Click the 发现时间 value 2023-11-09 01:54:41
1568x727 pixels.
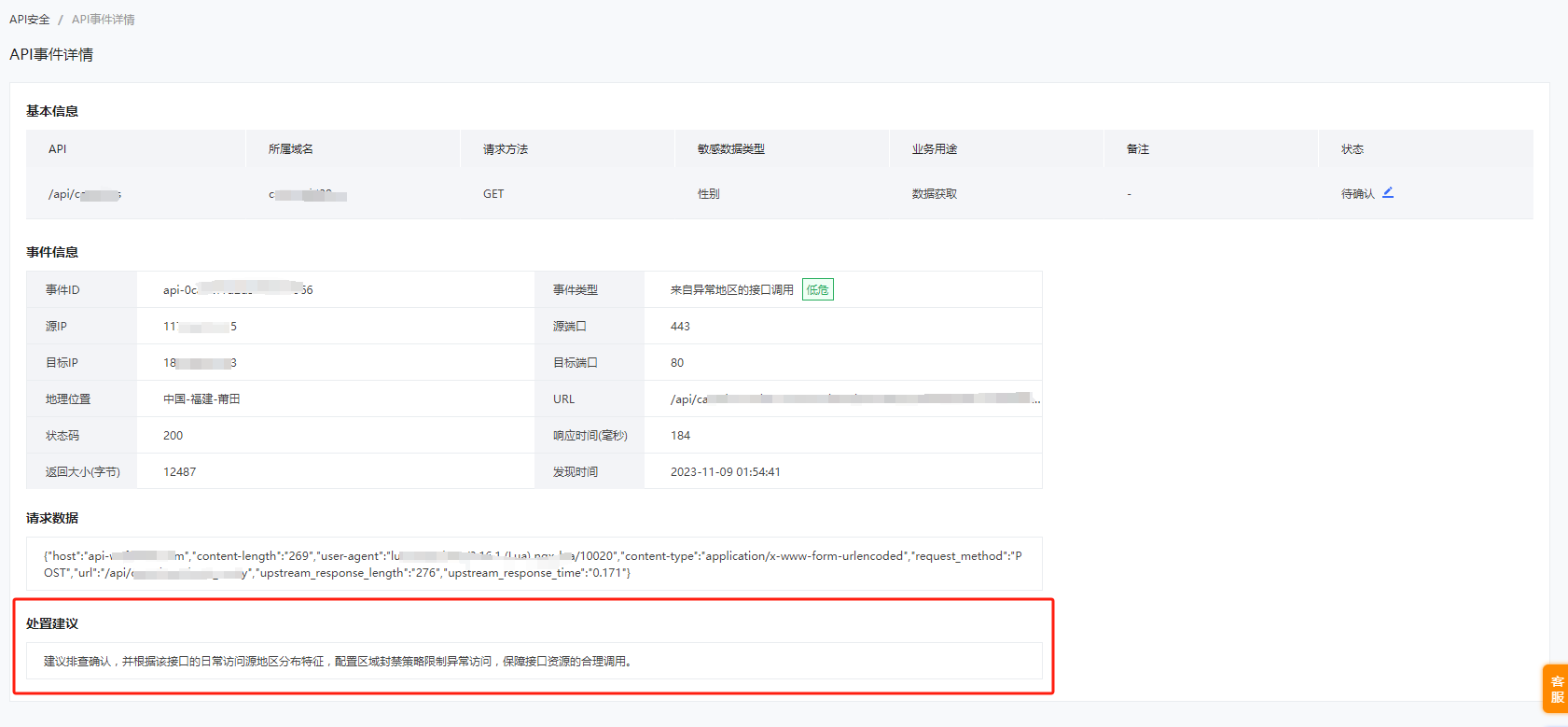point(726,471)
